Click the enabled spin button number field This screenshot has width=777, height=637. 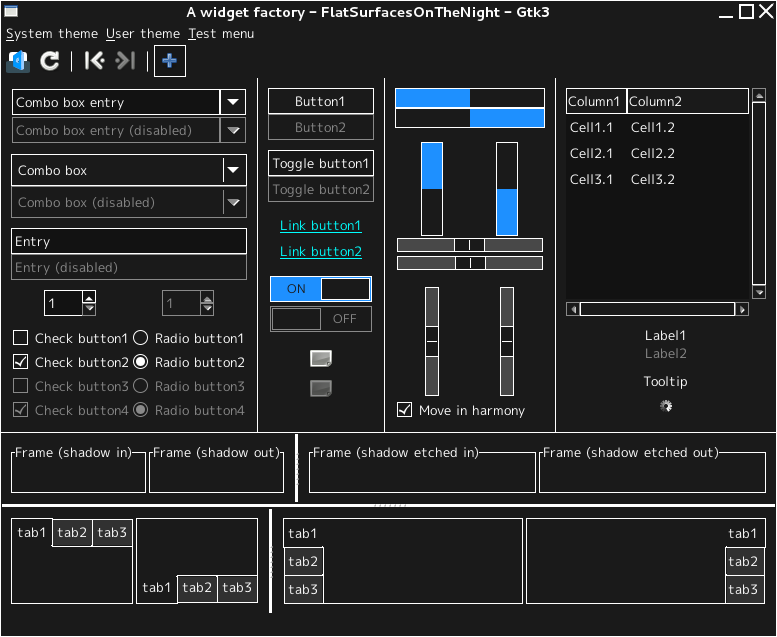tap(63, 303)
